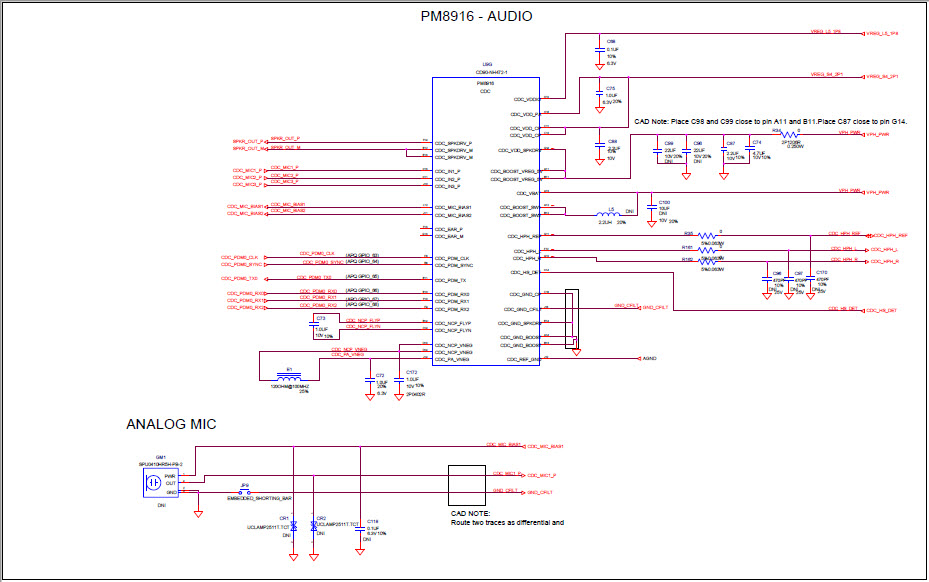Select capacitor C87 2.2UF marked DNI
The image size is (929, 582).
point(723,151)
